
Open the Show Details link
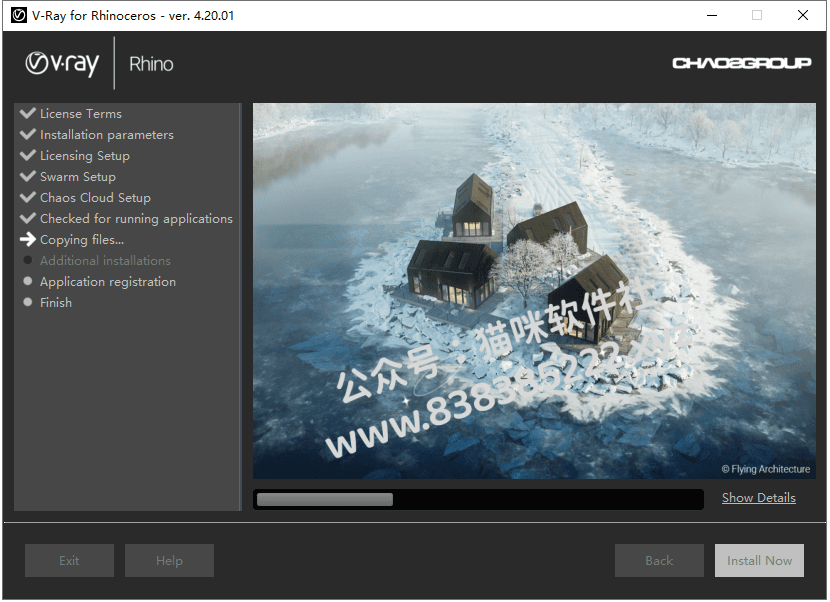(759, 498)
